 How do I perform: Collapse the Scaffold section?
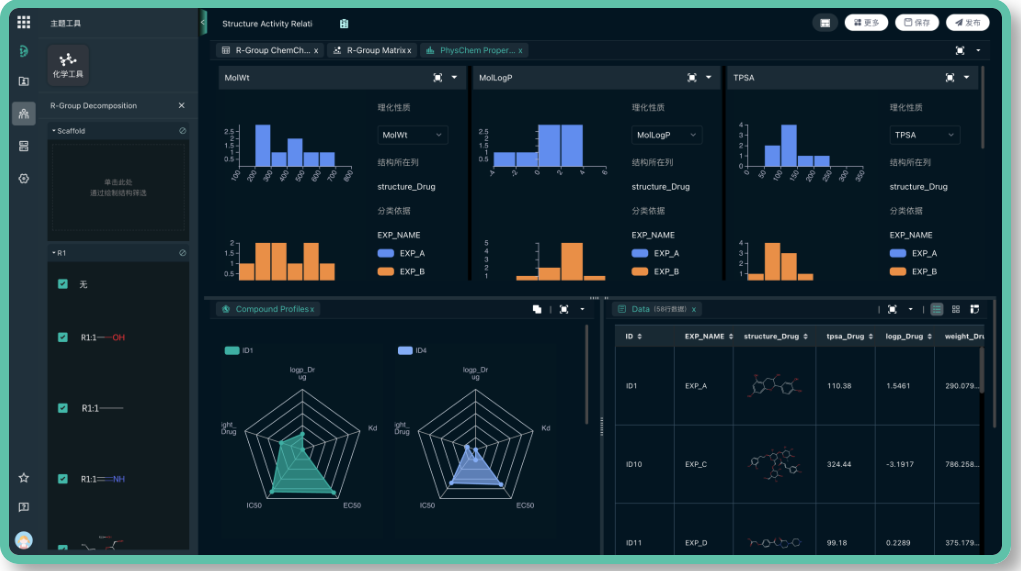coord(54,131)
